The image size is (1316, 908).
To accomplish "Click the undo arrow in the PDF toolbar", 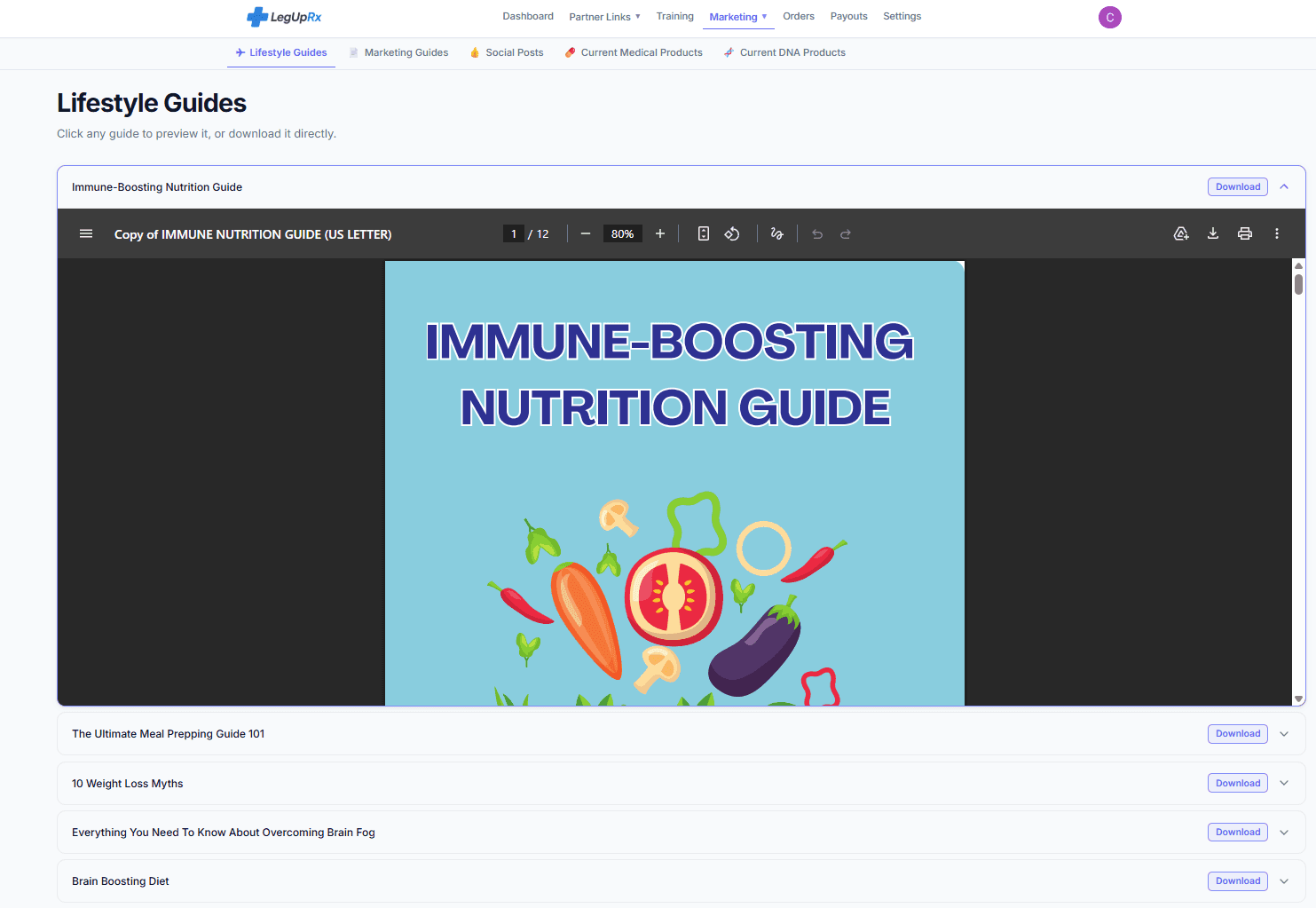I will (816, 233).
